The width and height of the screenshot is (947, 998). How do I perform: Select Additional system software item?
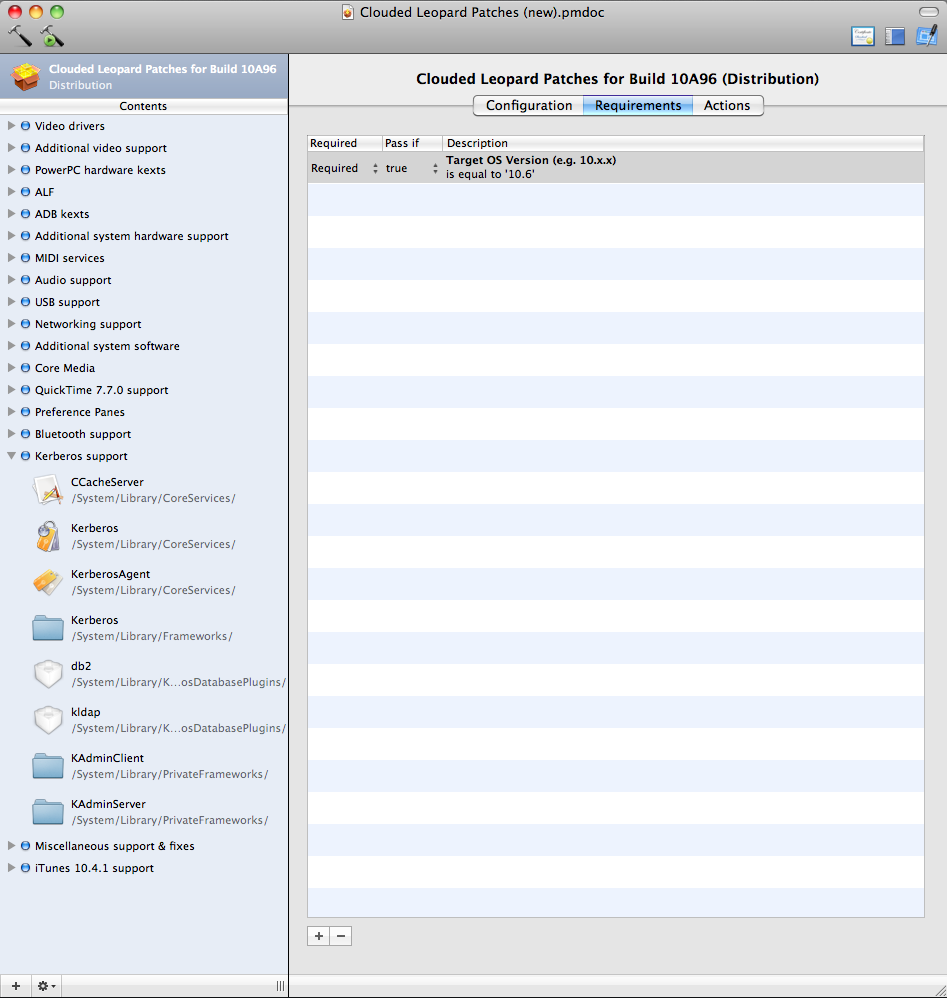pos(107,346)
